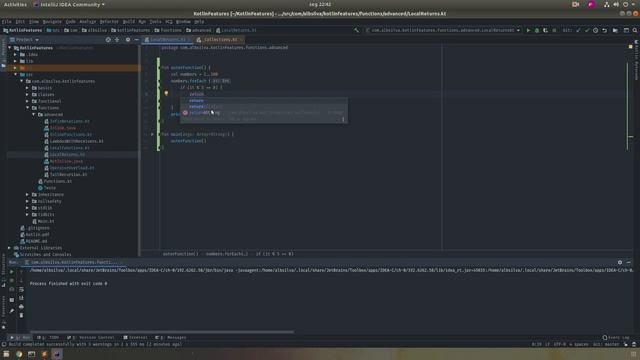Collapse the KotlinFeatures root node

click(10, 48)
